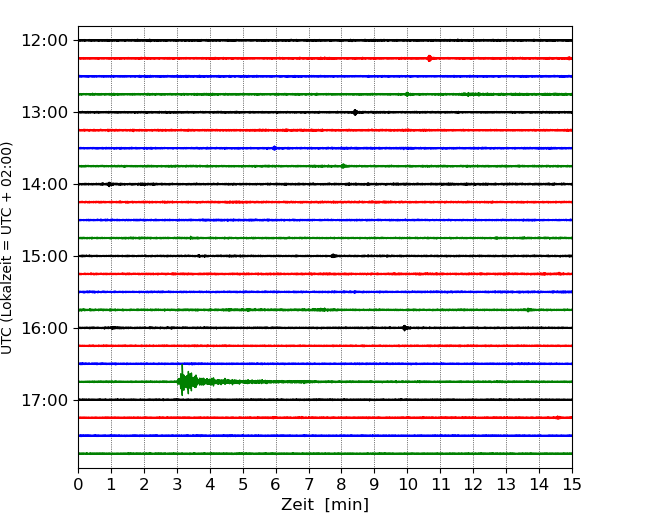The image size is (650, 520).
Task: Click the large seismic event on the green trace
Action: coord(185,381)
